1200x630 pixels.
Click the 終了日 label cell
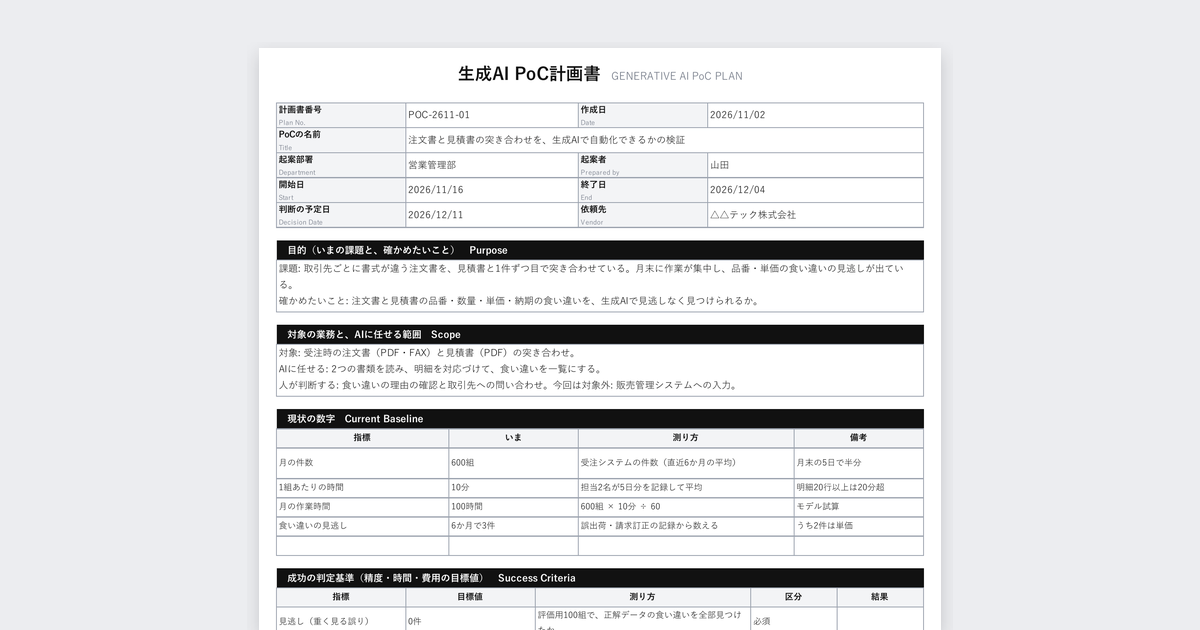click(x=643, y=190)
